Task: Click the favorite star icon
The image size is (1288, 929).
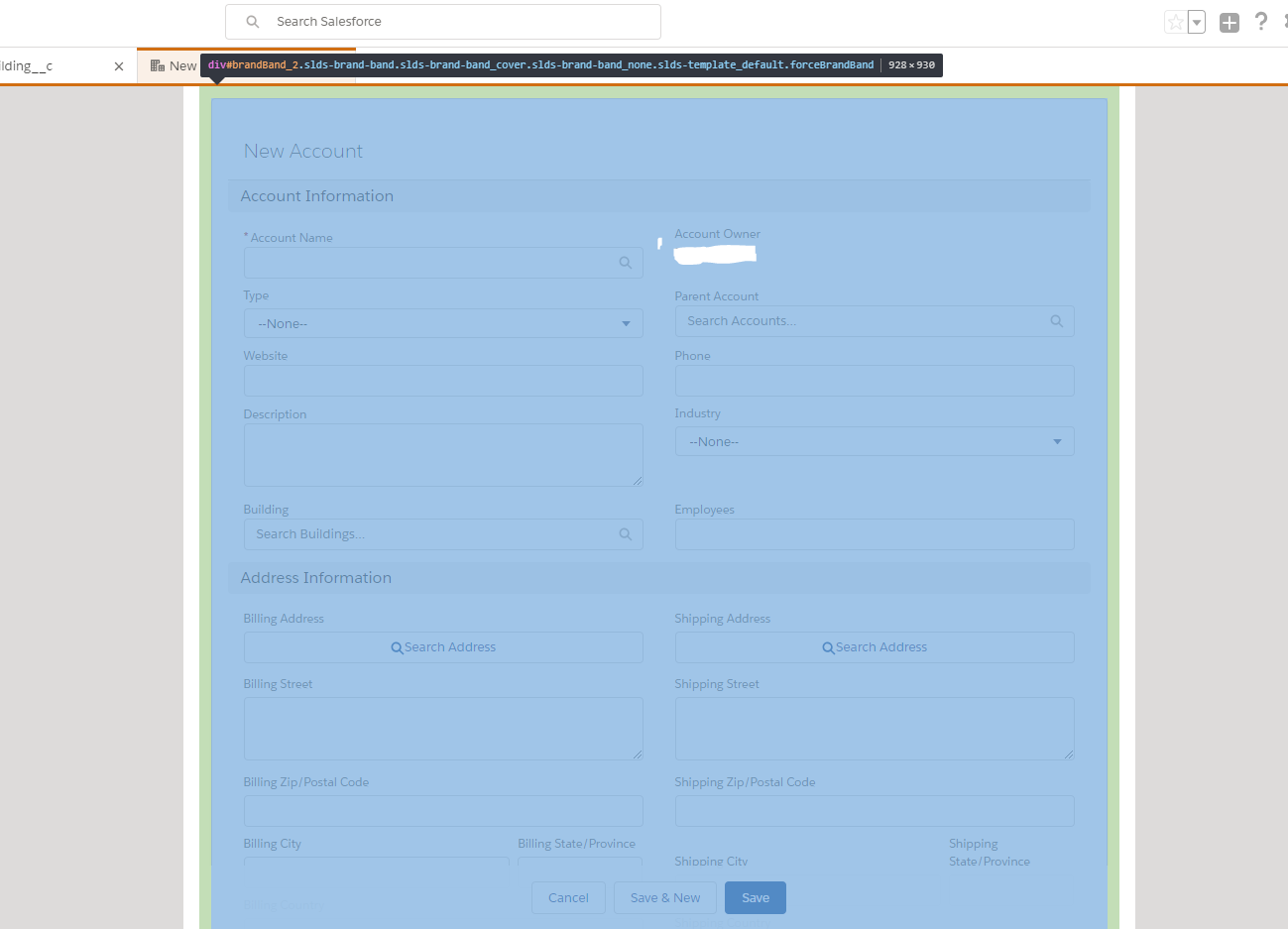Action: [x=1177, y=21]
